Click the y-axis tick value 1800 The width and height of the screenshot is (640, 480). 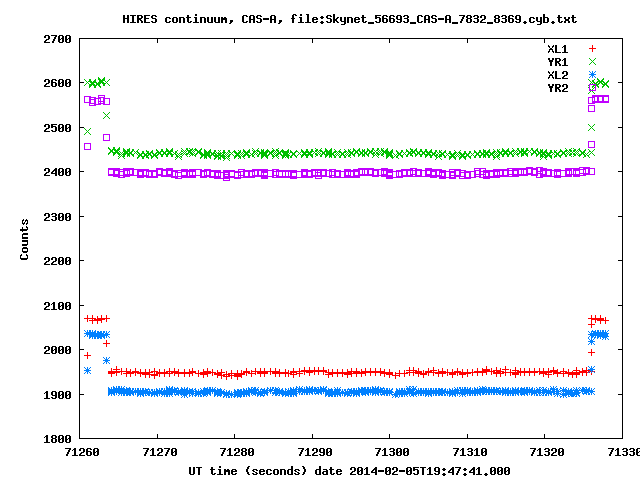(57, 439)
